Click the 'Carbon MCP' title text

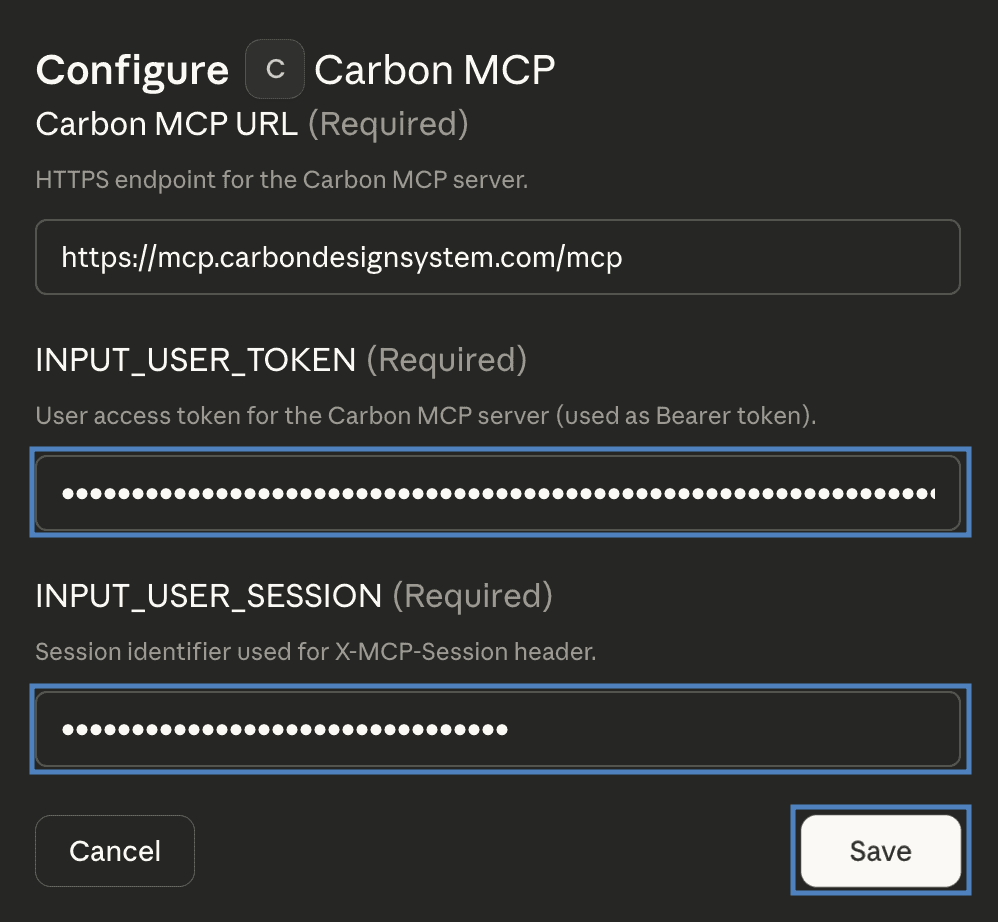point(434,71)
